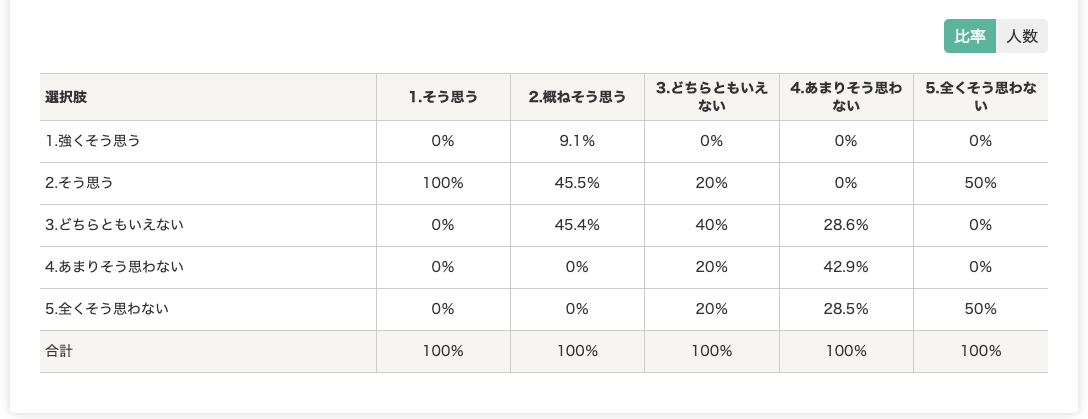
Task: Click the 合計 row label
Action: point(59,351)
